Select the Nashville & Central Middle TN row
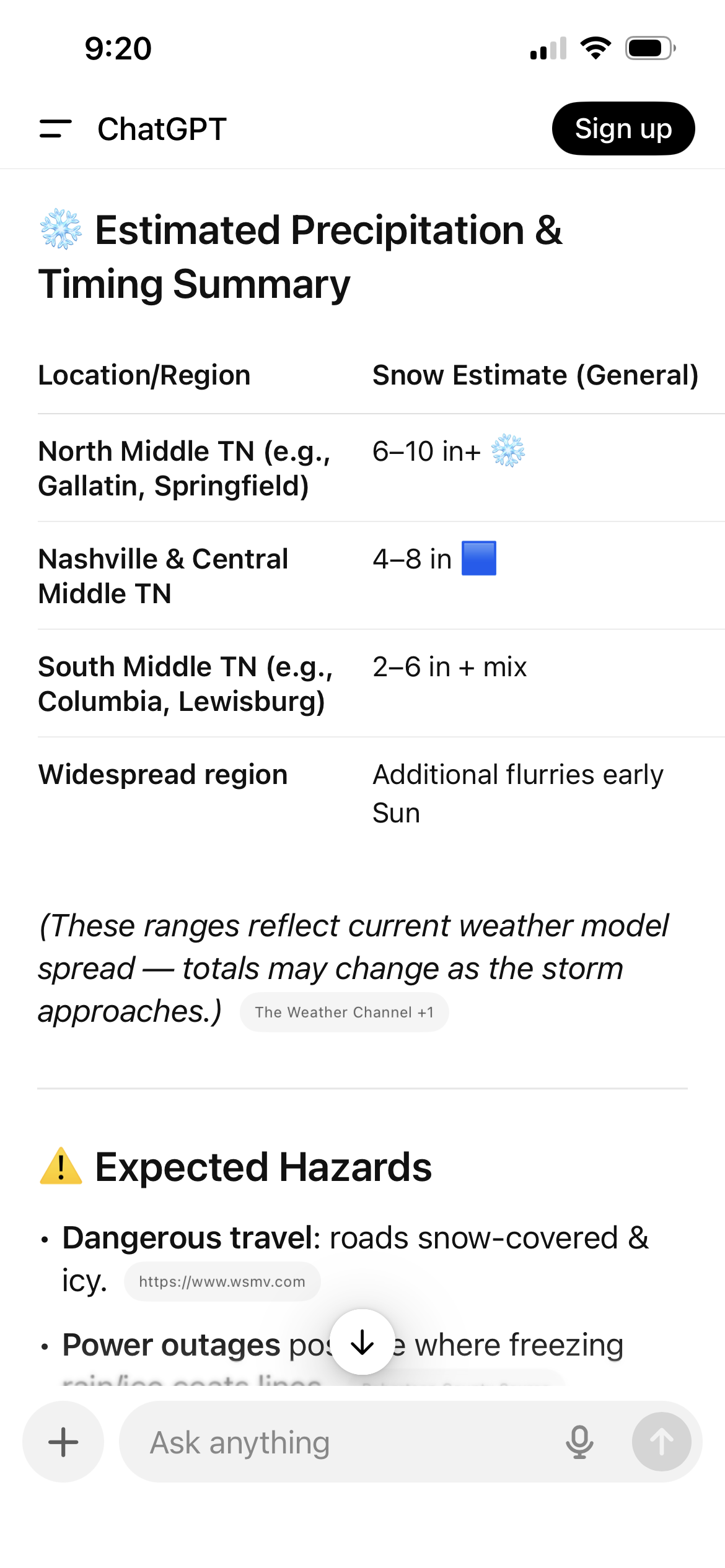This screenshot has width=725, height=1568. click(x=163, y=576)
